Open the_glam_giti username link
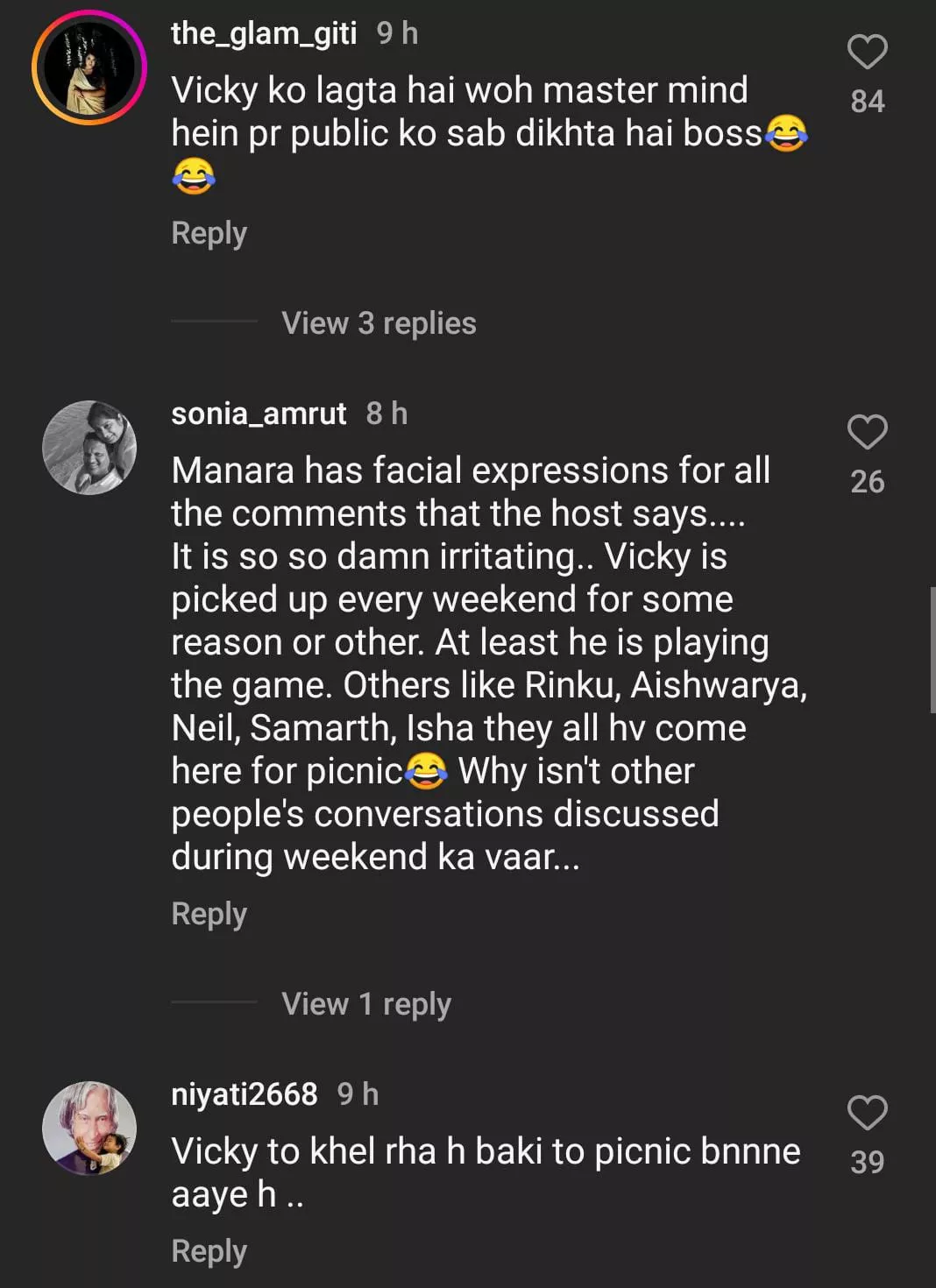 click(x=264, y=33)
